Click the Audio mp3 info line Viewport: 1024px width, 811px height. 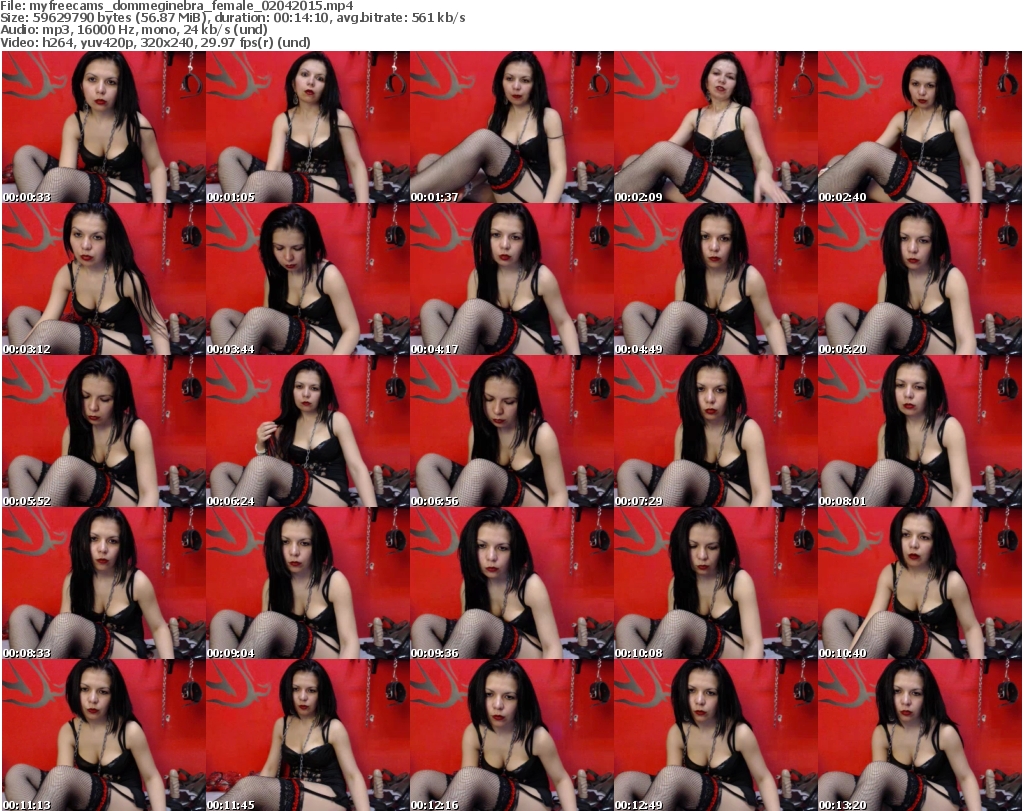134,30
